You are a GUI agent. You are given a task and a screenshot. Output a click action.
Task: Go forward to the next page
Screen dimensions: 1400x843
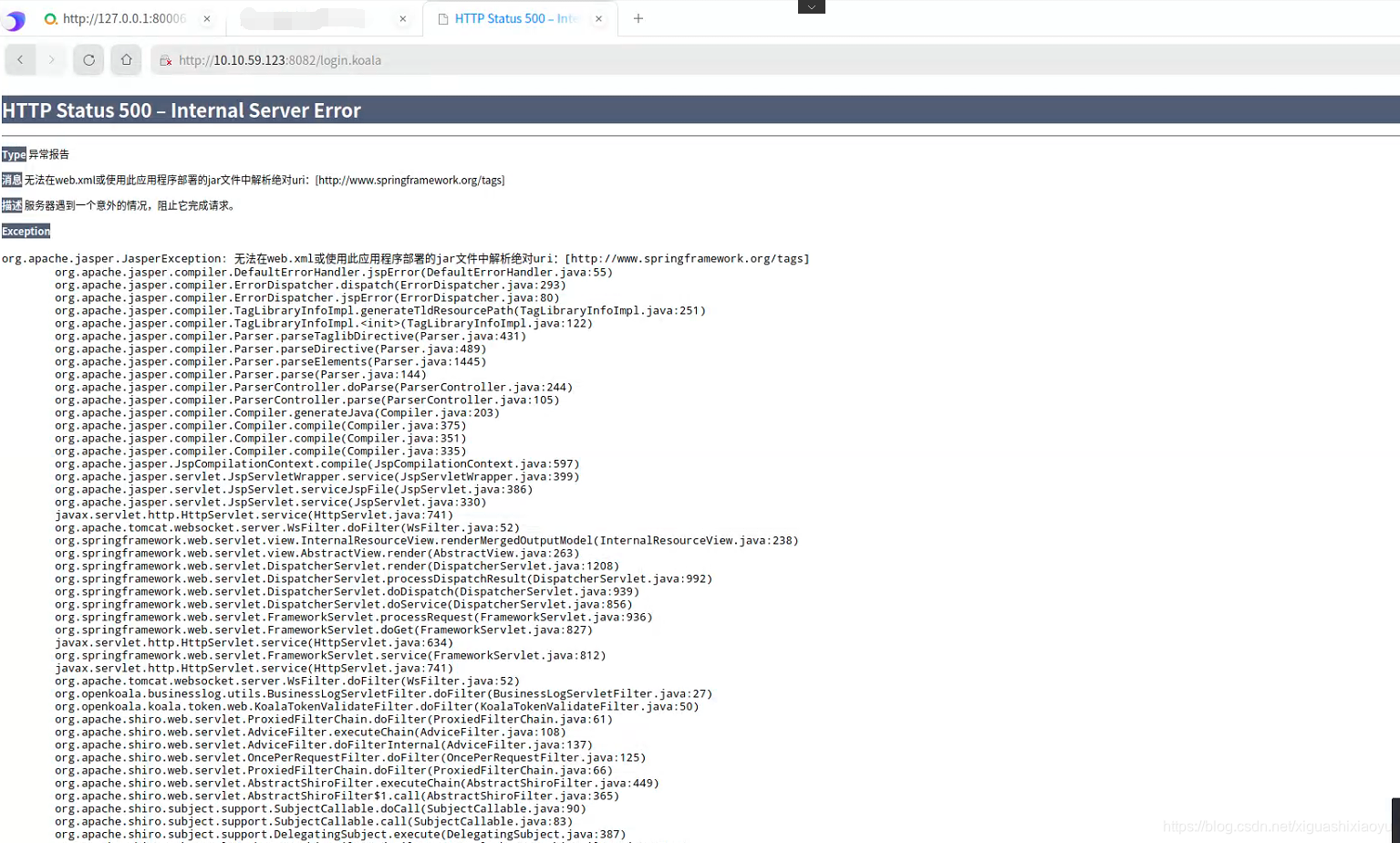click(x=52, y=60)
